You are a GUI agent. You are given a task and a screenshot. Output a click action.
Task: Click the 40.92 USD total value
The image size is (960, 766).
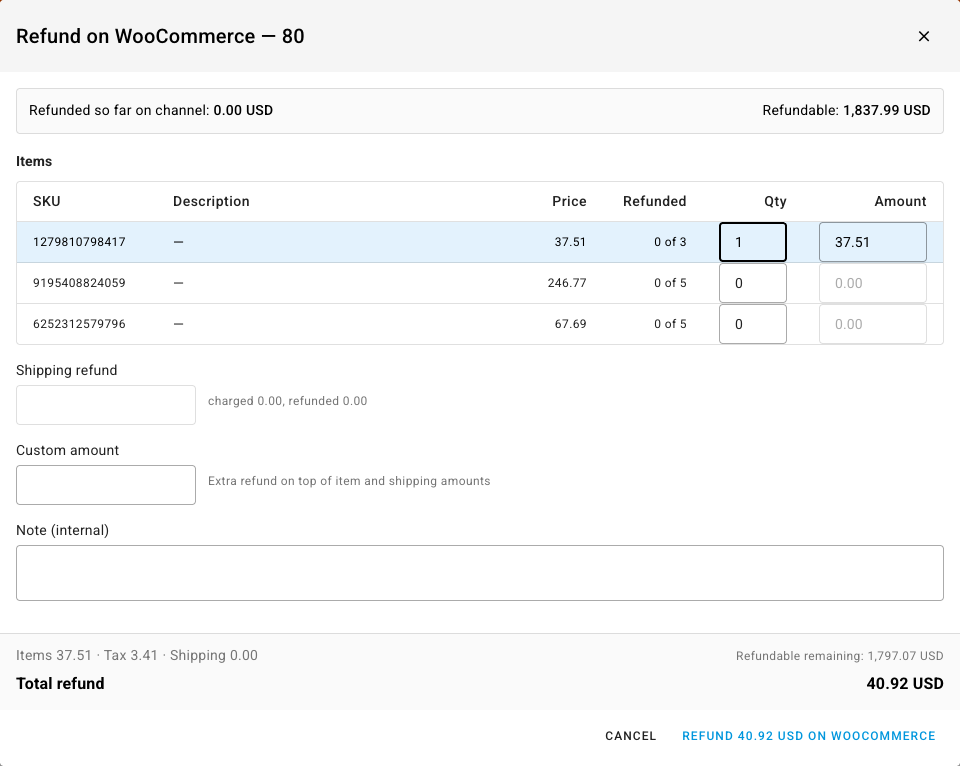(x=905, y=683)
